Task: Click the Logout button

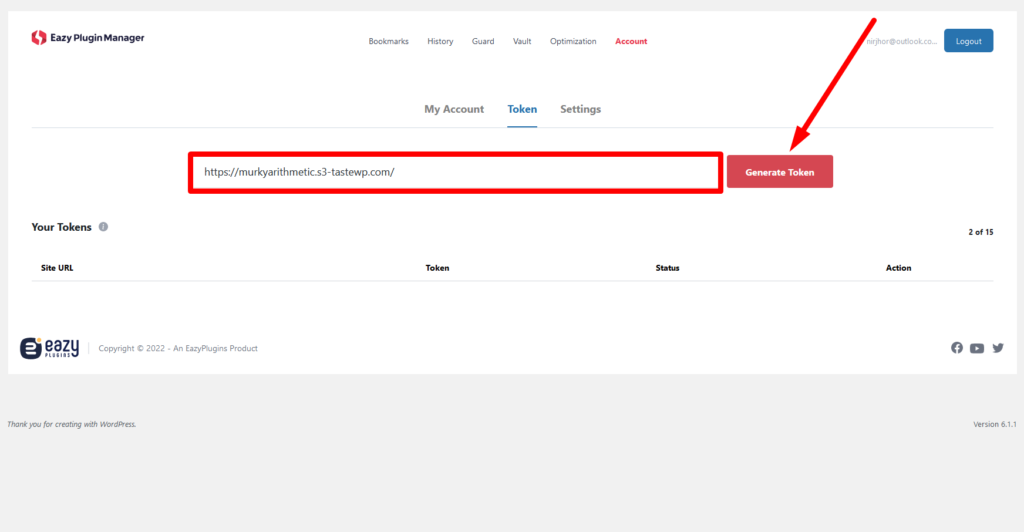Action: coord(968,40)
